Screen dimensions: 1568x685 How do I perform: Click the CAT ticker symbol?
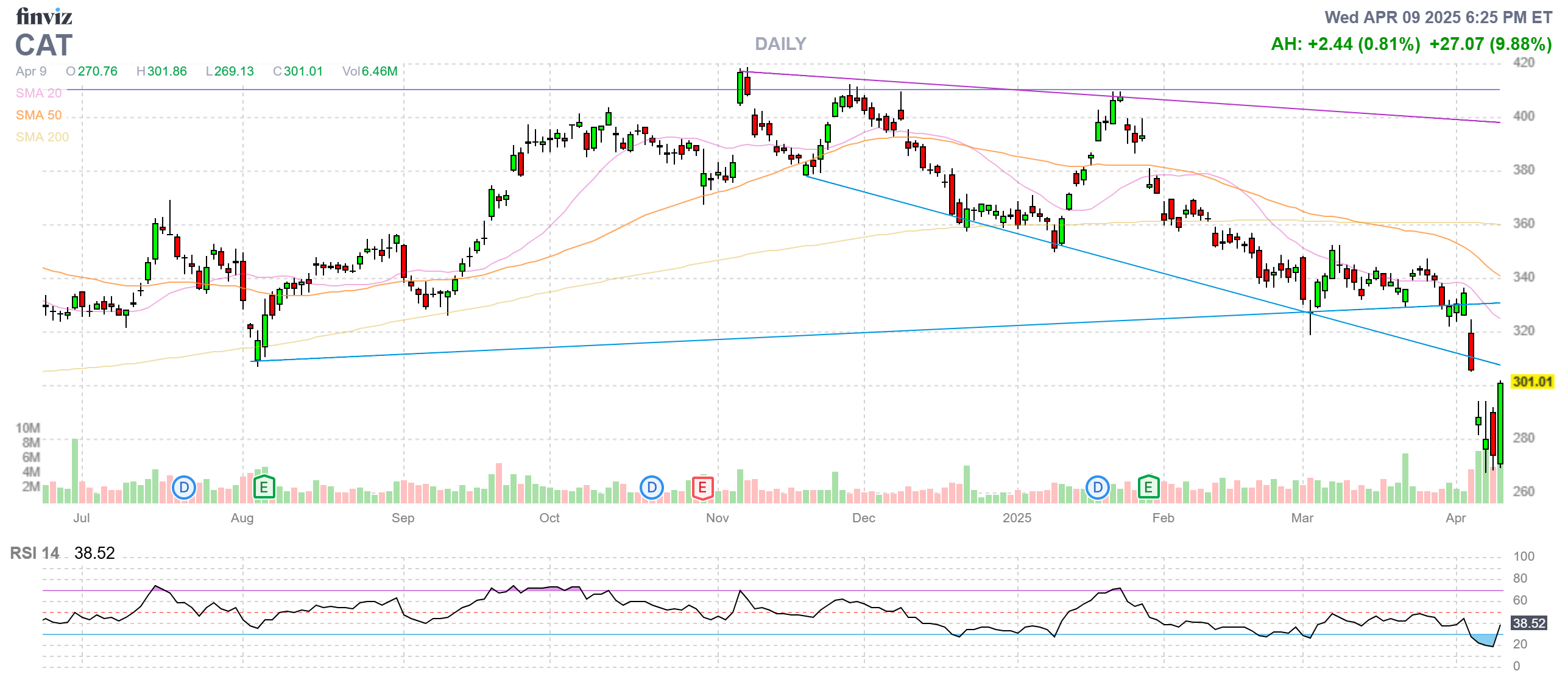coord(44,46)
